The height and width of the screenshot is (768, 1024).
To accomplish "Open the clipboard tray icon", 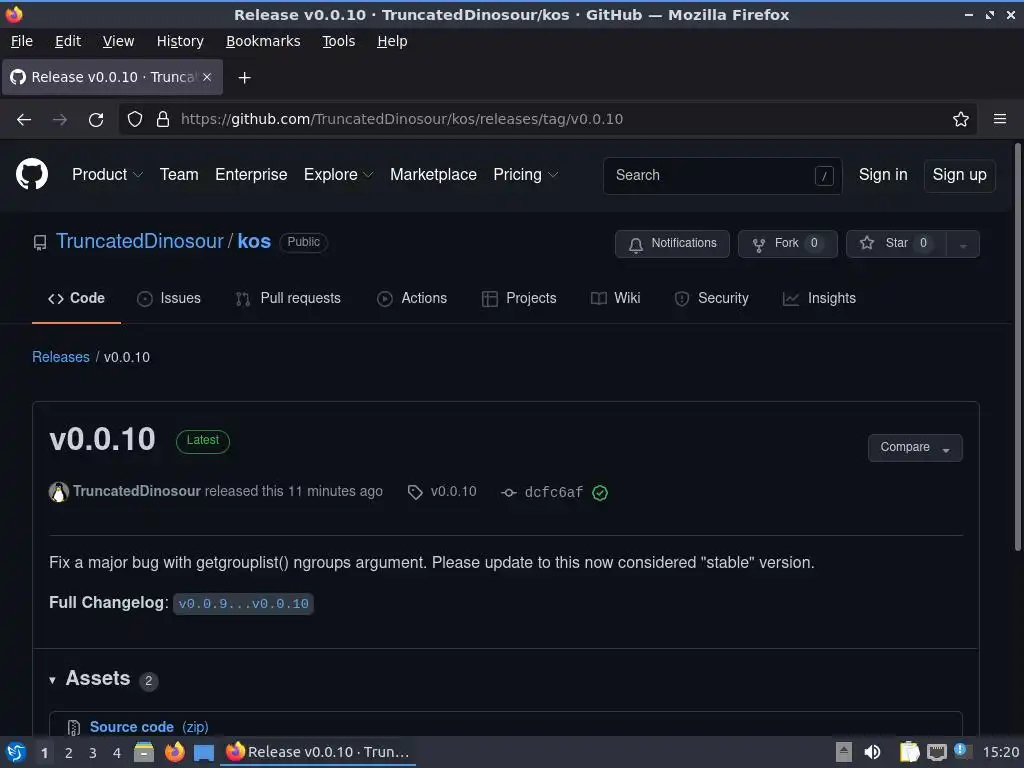I will coord(909,752).
